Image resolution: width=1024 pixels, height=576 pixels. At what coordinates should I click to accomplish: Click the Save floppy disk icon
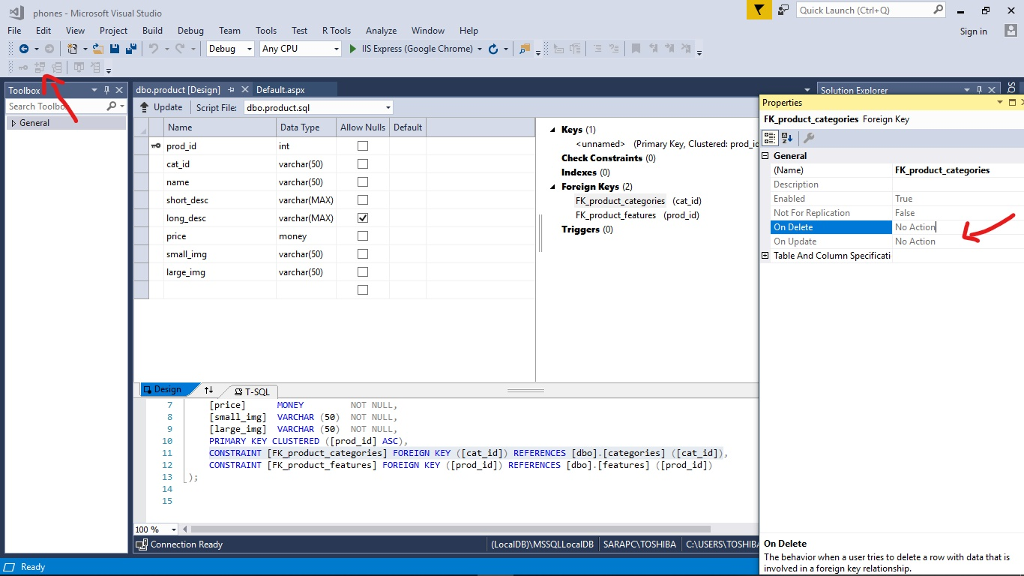114,49
